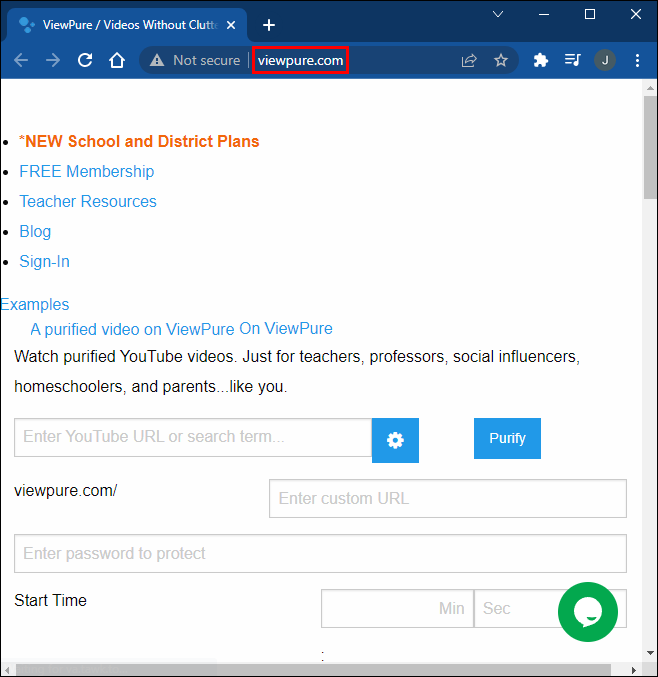658x677 pixels.
Task: Open the Extensions puzzle icon
Action: pos(541,60)
